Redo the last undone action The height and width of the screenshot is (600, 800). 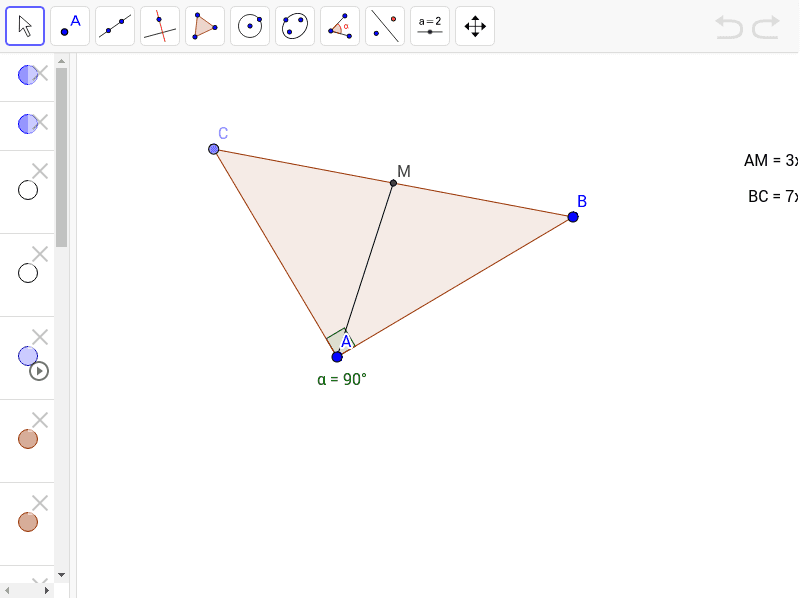pyautogui.click(x=766, y=27)
